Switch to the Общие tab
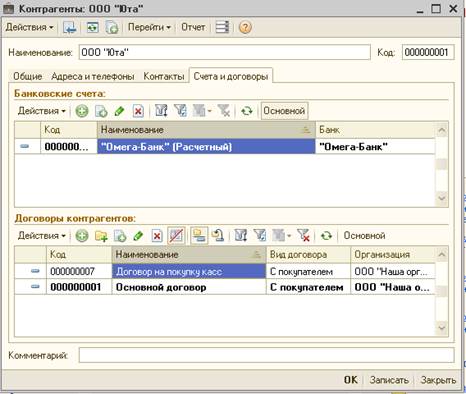 click(x=28, y=76)
